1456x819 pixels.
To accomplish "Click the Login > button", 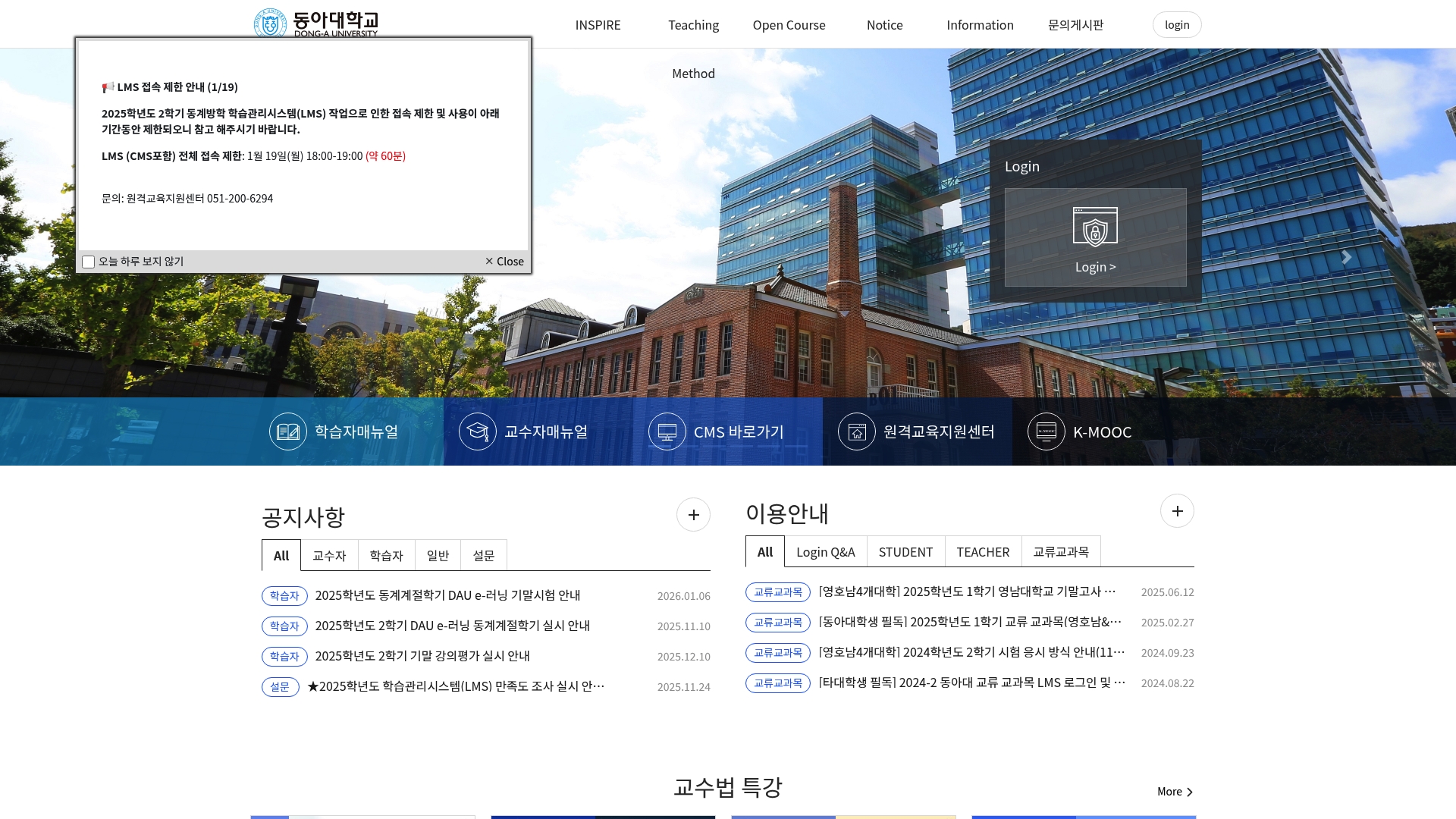I will [1094, 266].
